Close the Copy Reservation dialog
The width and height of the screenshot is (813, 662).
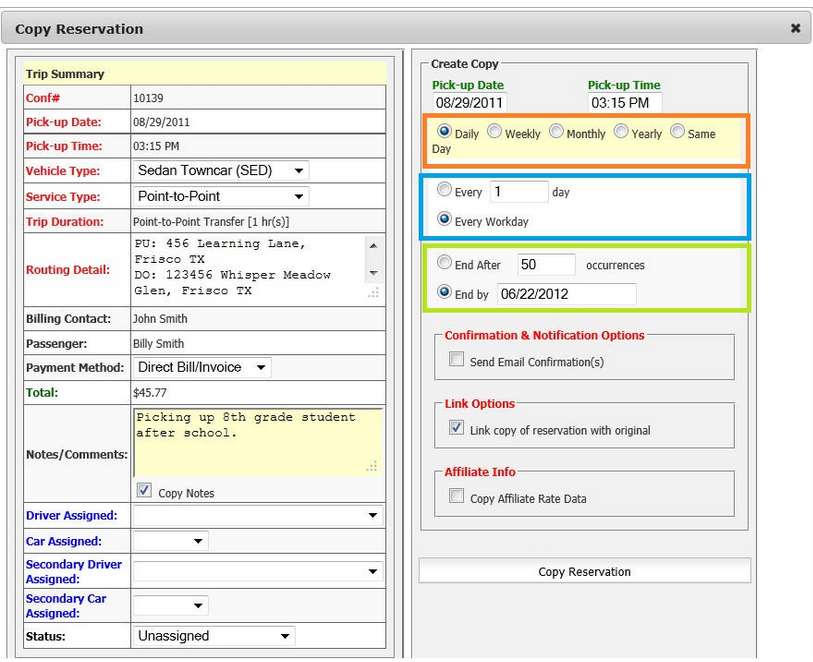[795, 28]
